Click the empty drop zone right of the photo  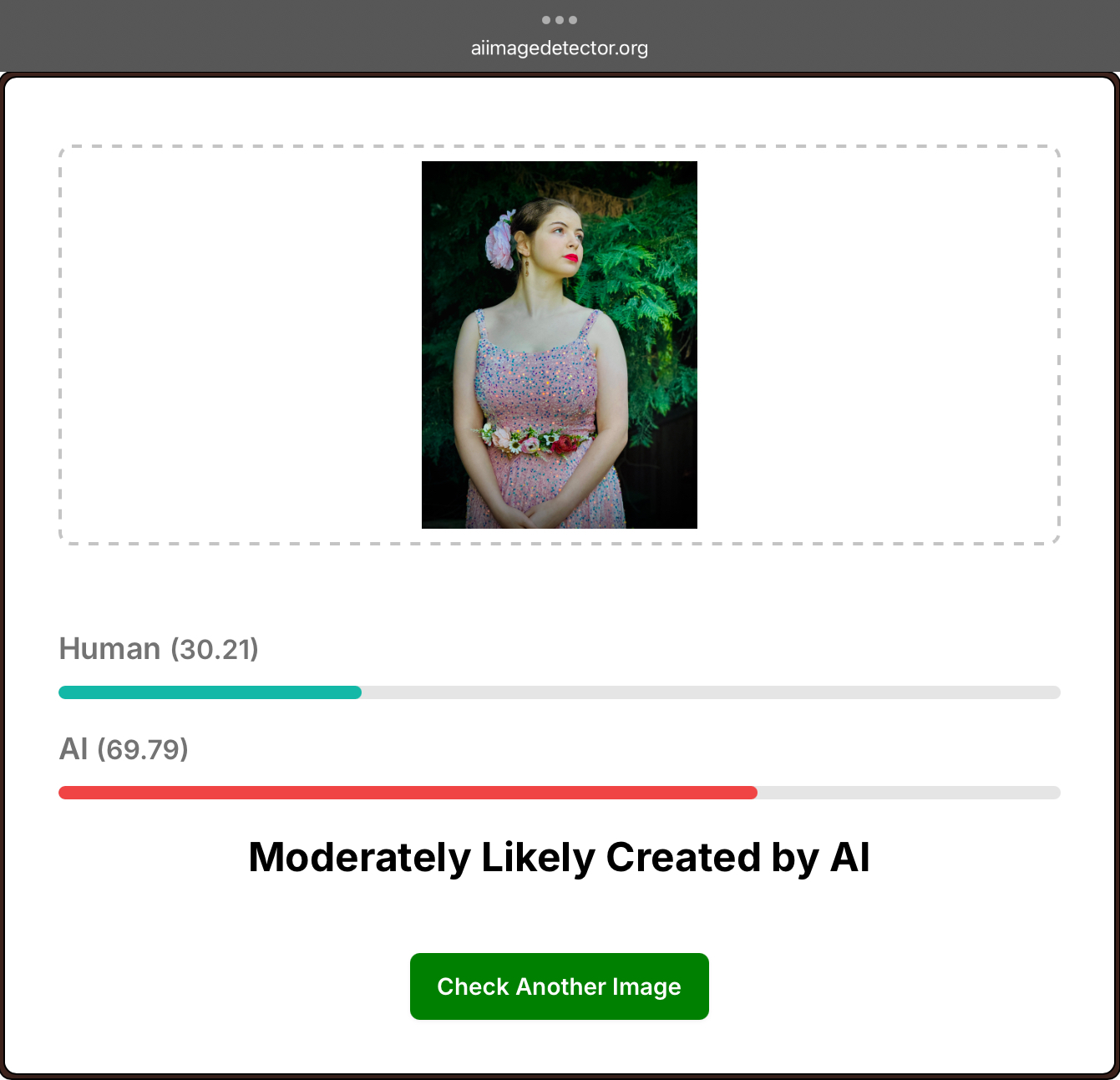tap(878, 345)
